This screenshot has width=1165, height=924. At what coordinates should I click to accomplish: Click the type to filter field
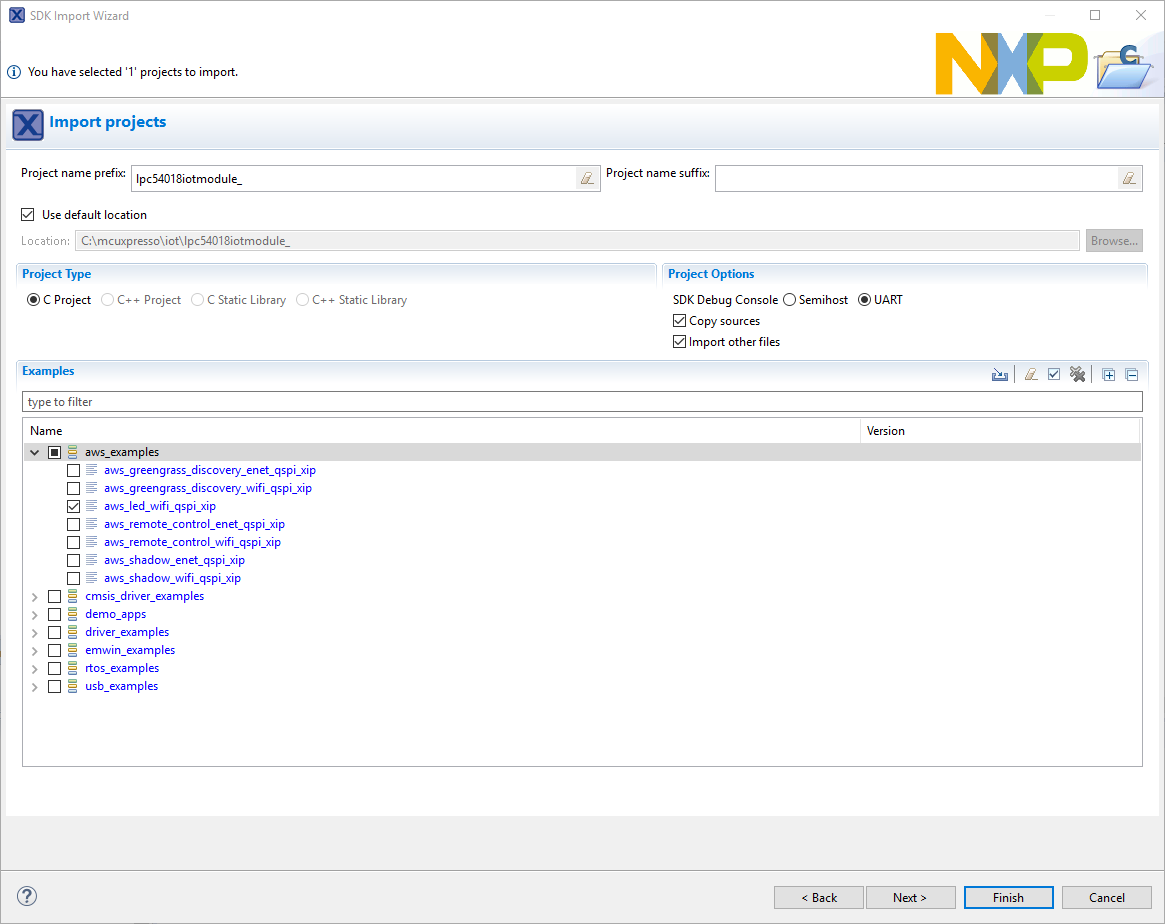[580, 402]
